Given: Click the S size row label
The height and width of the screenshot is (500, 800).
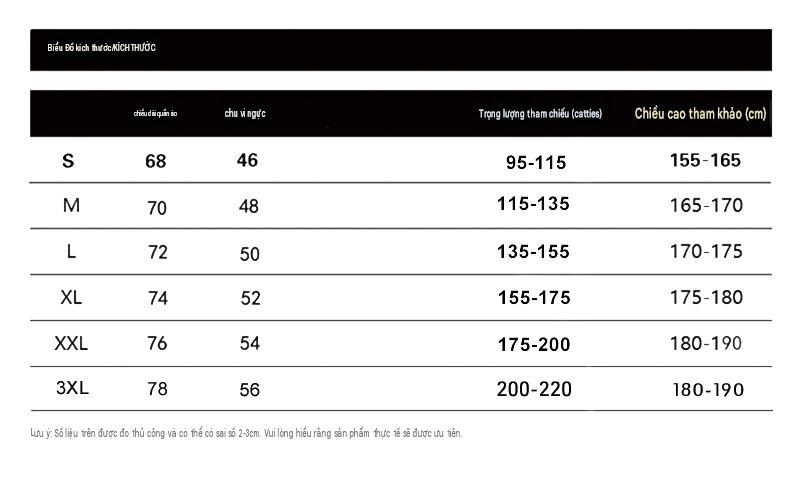Looking at the screenshot, I should coord(68,161).
